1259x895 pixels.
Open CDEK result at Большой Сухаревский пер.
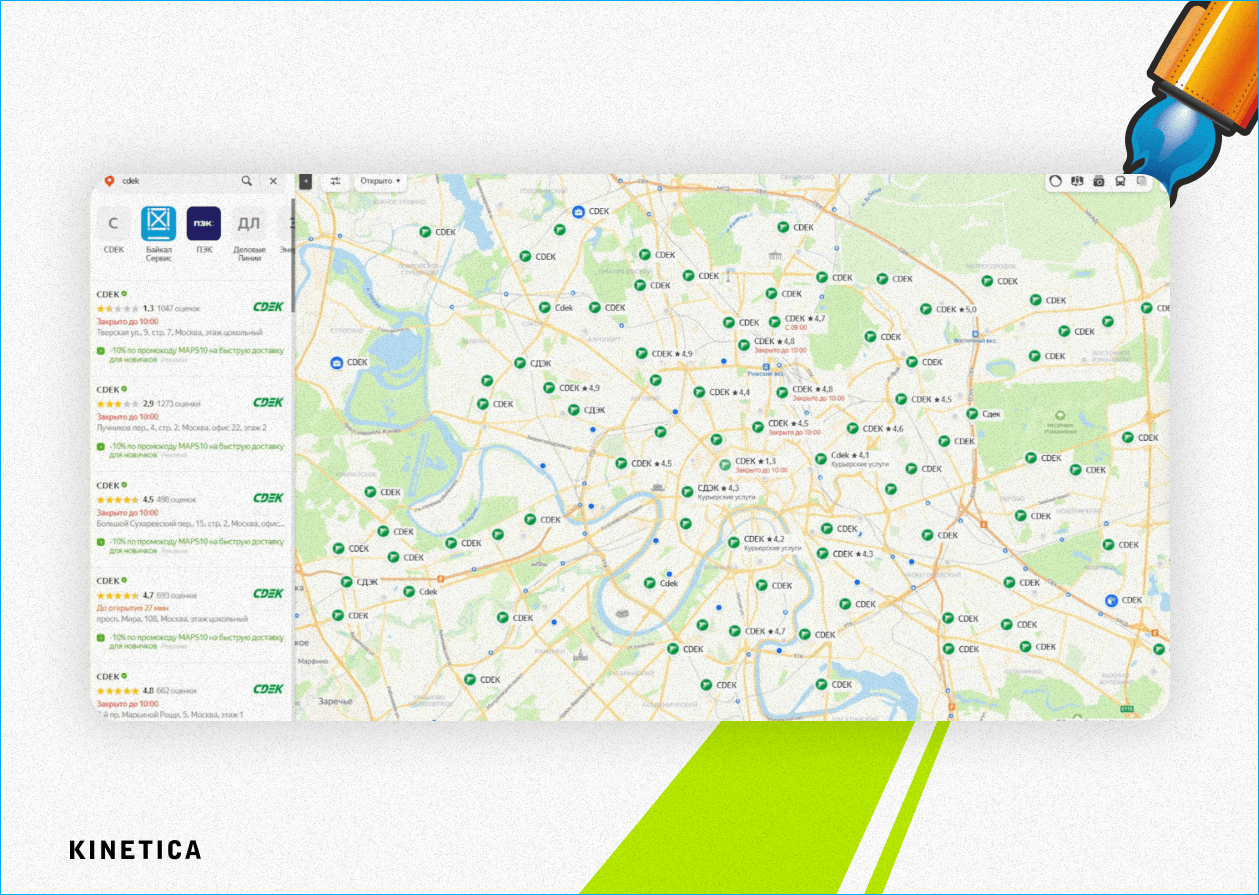192,518
